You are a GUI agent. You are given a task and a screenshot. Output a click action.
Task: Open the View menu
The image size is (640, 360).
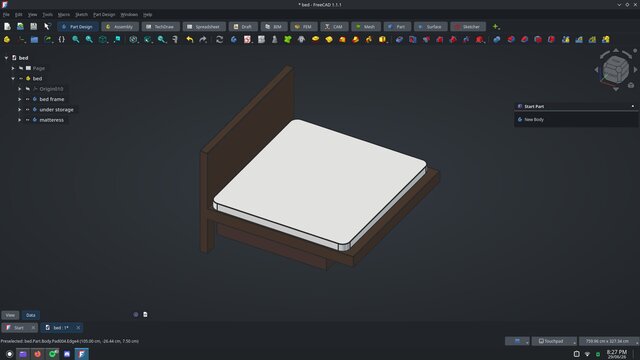(32, 15)
